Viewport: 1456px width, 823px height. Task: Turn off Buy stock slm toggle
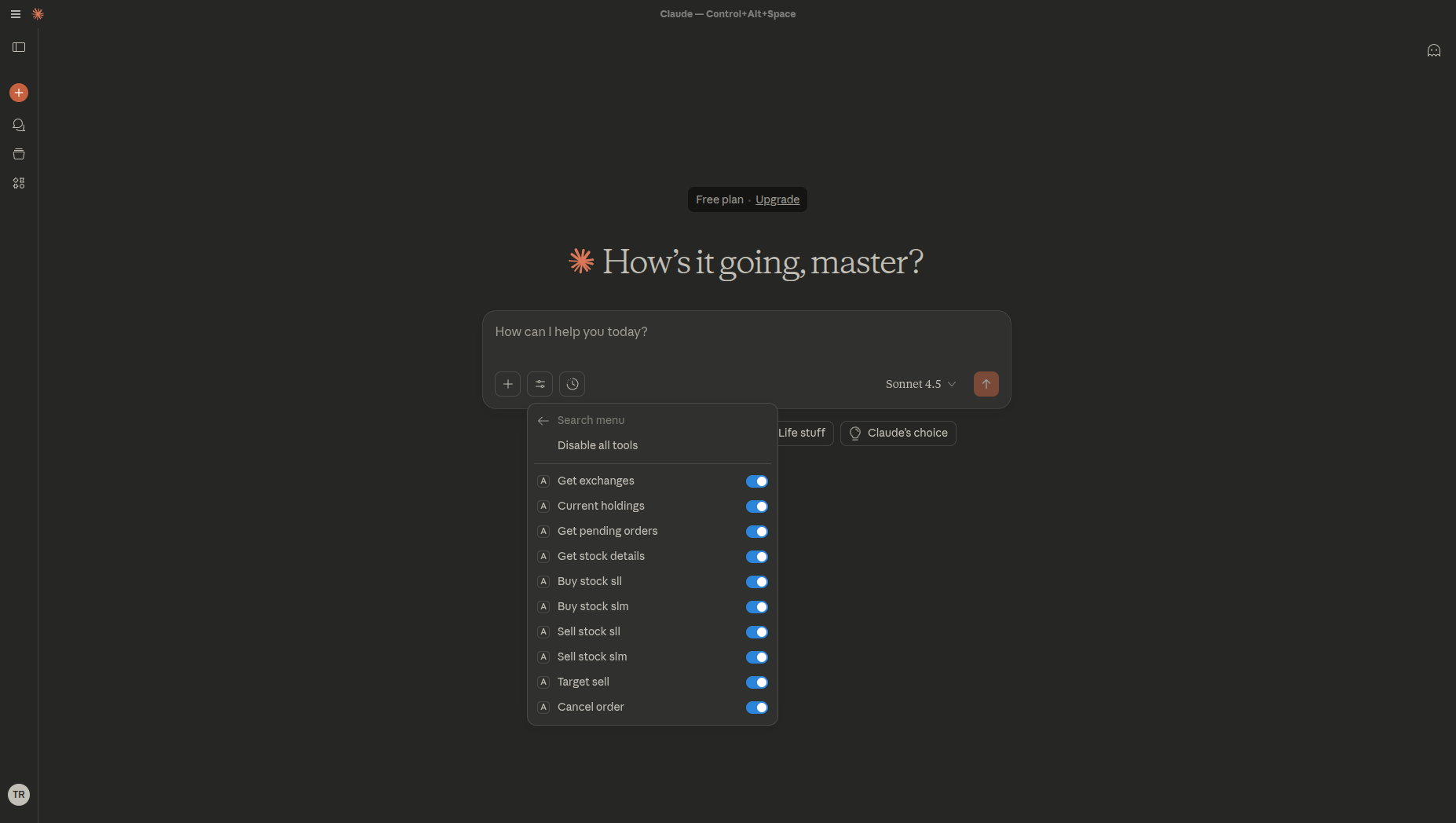[756, 607]
